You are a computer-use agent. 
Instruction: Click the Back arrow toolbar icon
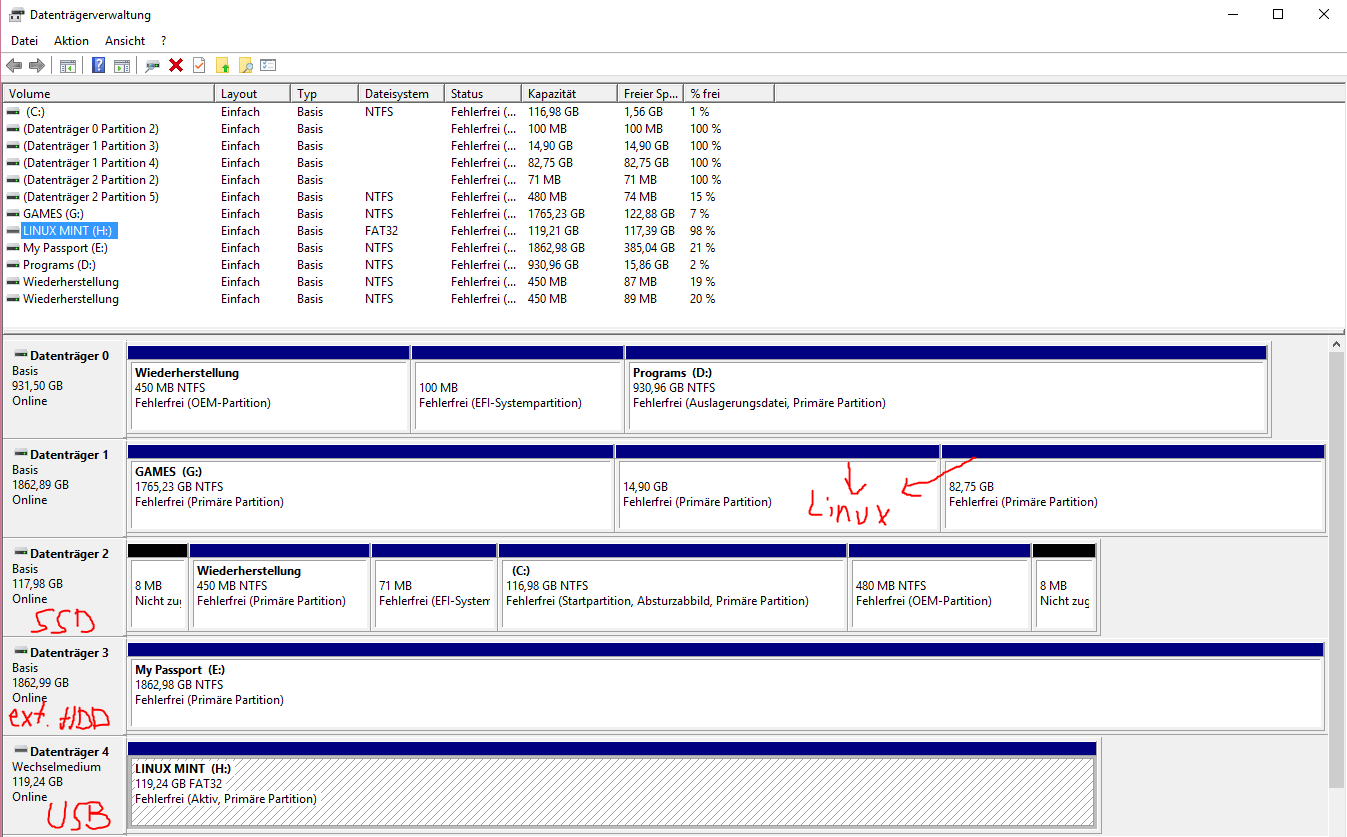tap(14, 65)
